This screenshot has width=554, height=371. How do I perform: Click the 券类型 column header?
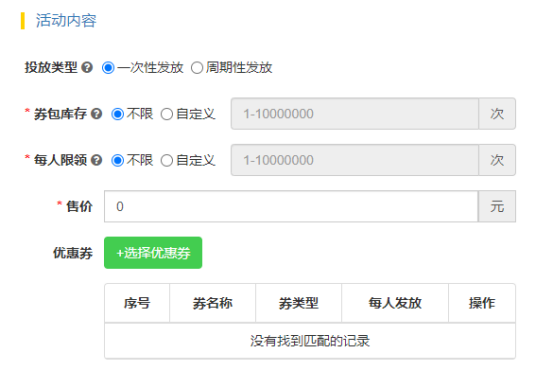(x=299, y=303)
